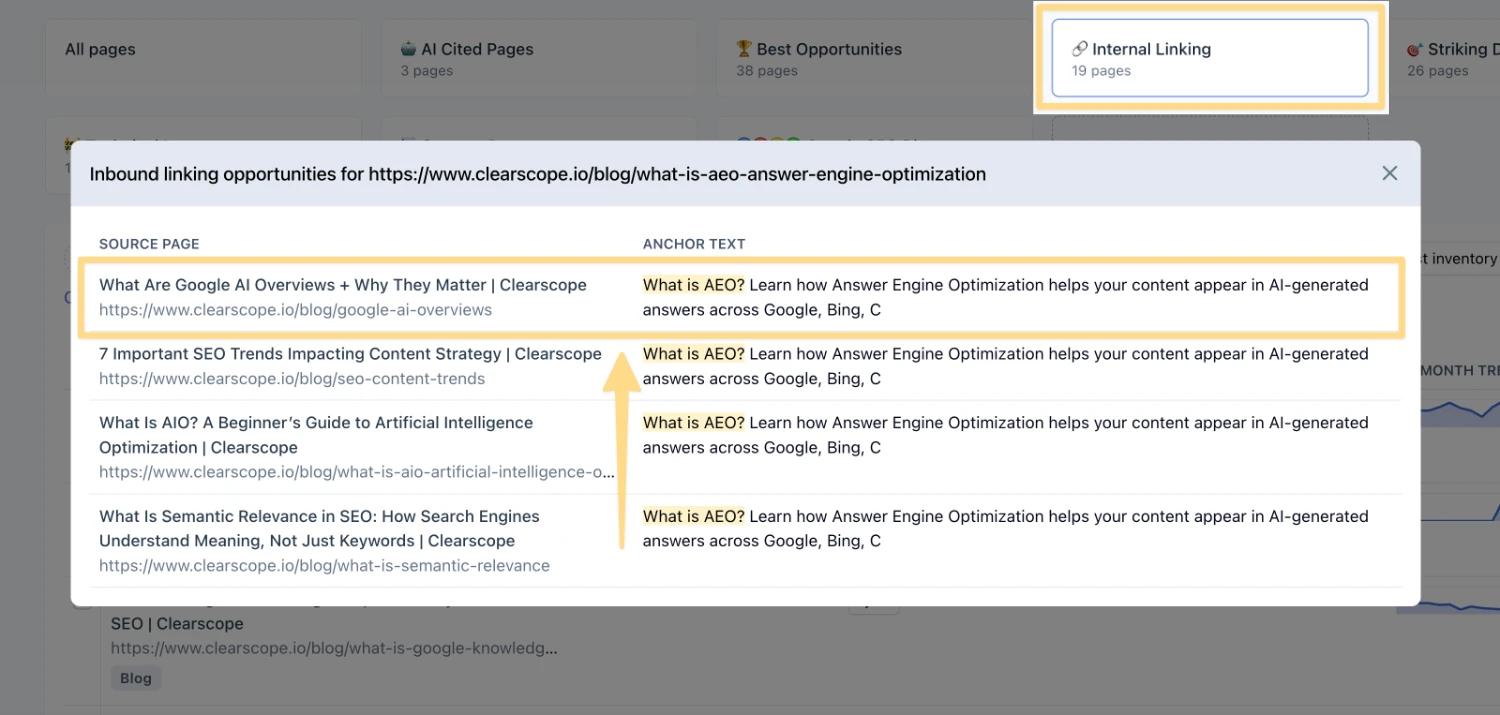Click anchor text in the Google AI Overviews row
Screen dimensions: 1500x715
click(x=1005, y=297)
